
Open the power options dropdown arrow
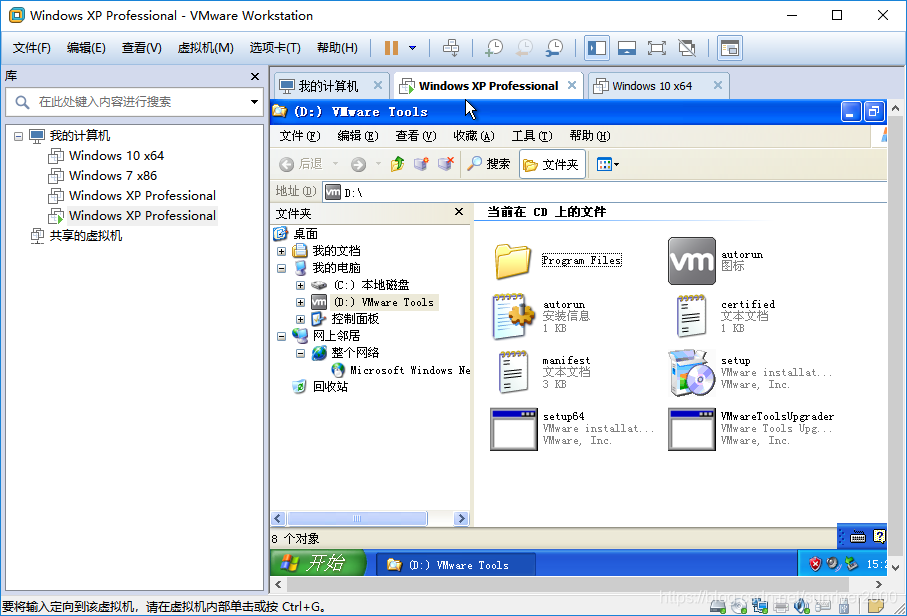point(412,48)
